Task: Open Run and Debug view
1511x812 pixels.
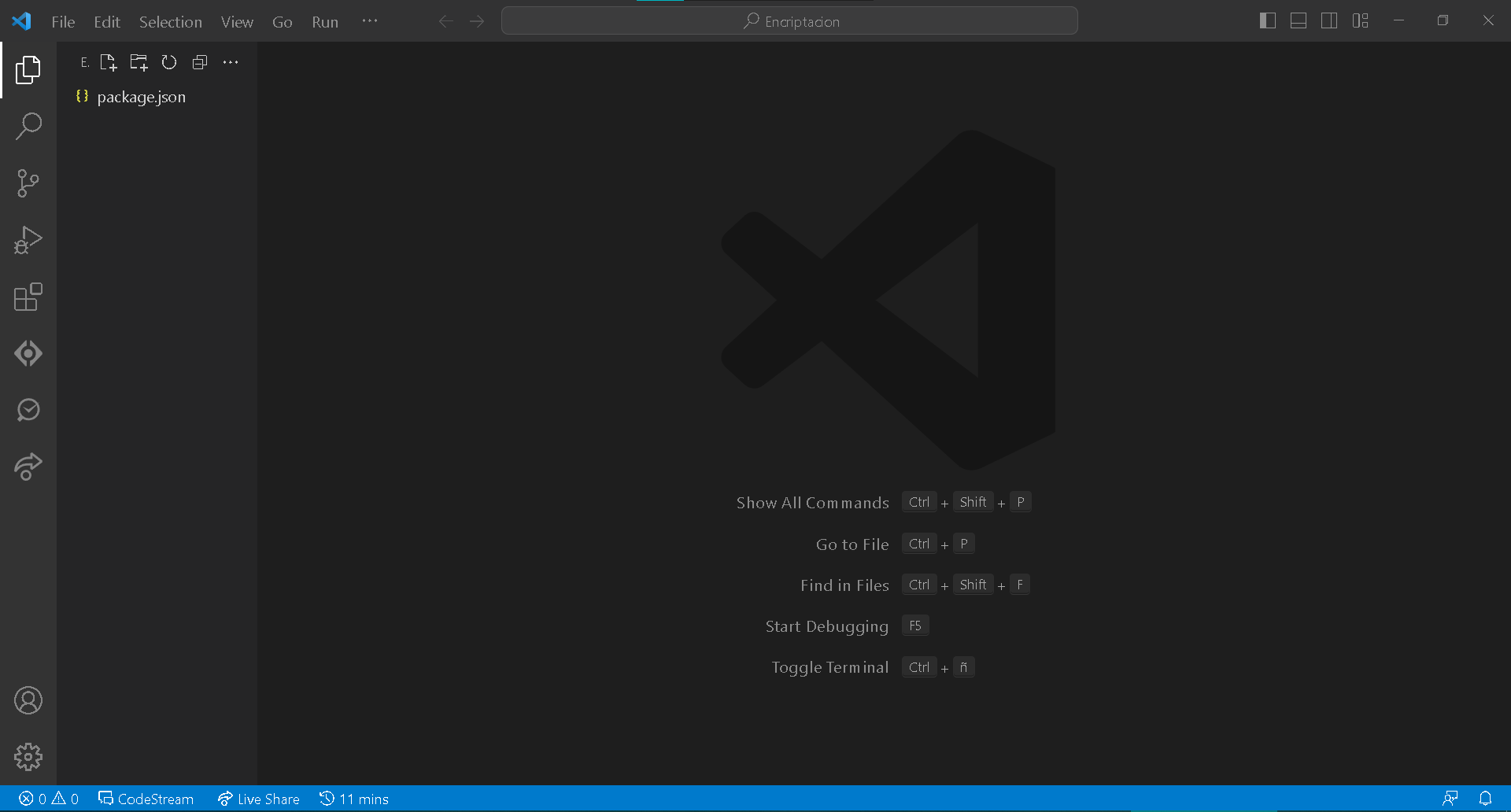Action: 28,240
